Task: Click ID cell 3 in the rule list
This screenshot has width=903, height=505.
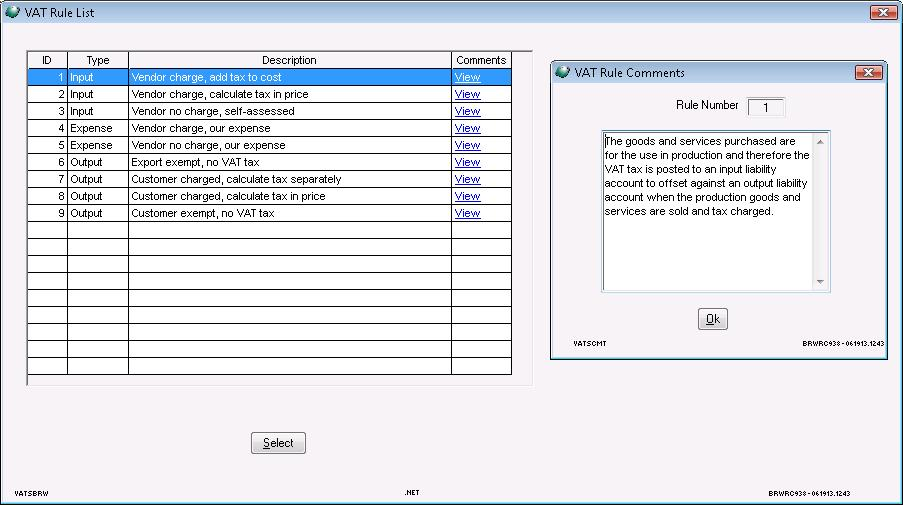Action: 47,111
